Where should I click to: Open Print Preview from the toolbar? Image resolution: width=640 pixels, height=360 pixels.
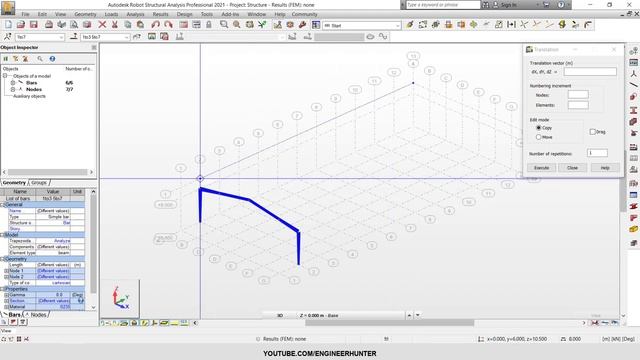(74, 25)
